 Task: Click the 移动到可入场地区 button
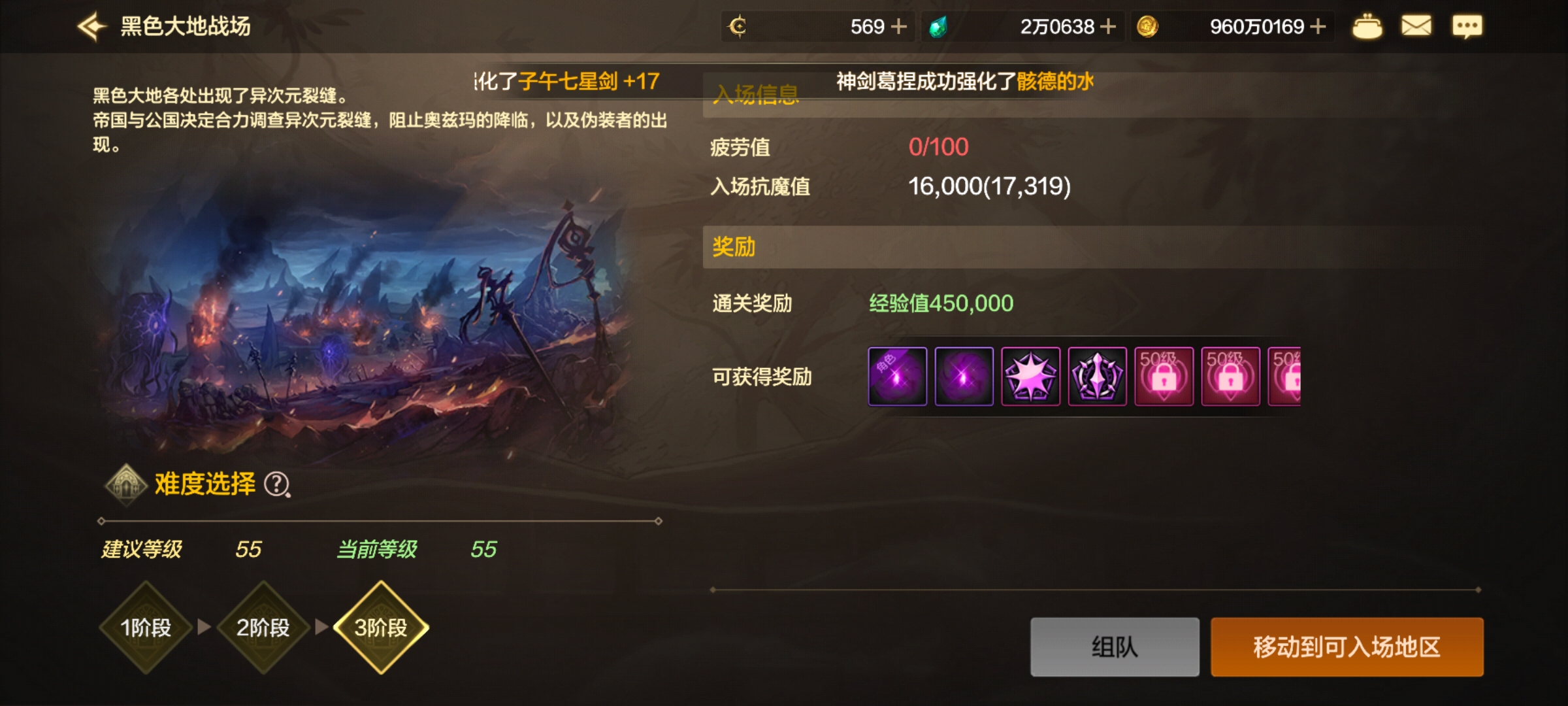point(1347,647)
